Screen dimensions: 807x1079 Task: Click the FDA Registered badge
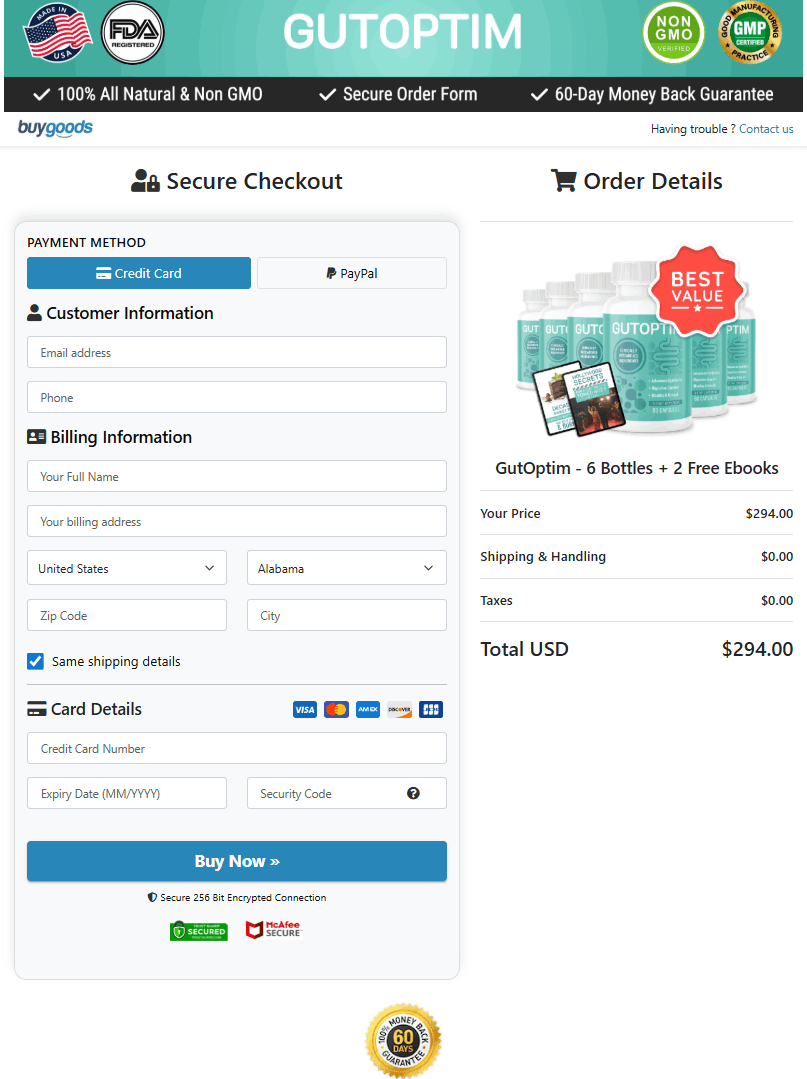pos(133,33)
